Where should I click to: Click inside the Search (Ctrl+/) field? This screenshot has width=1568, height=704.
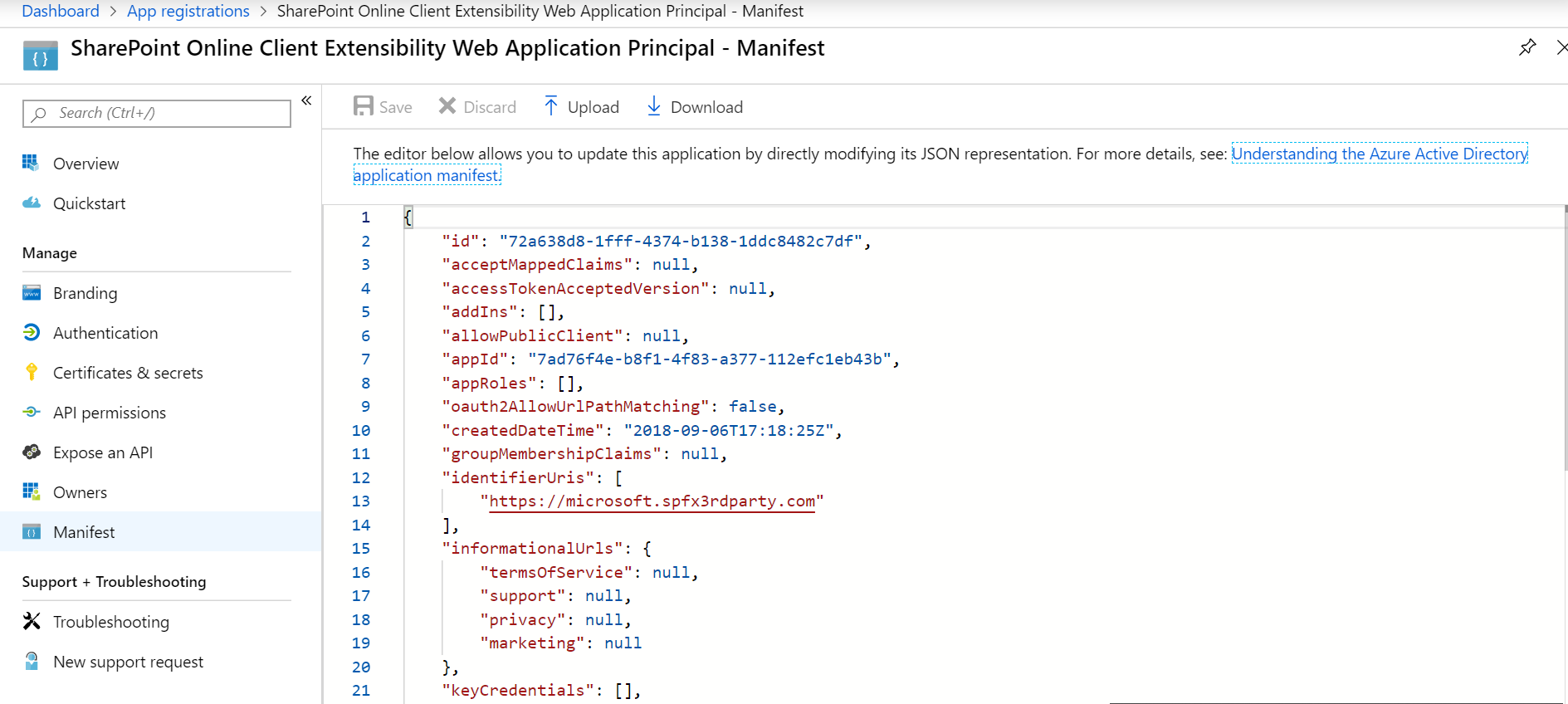point(157,114)
